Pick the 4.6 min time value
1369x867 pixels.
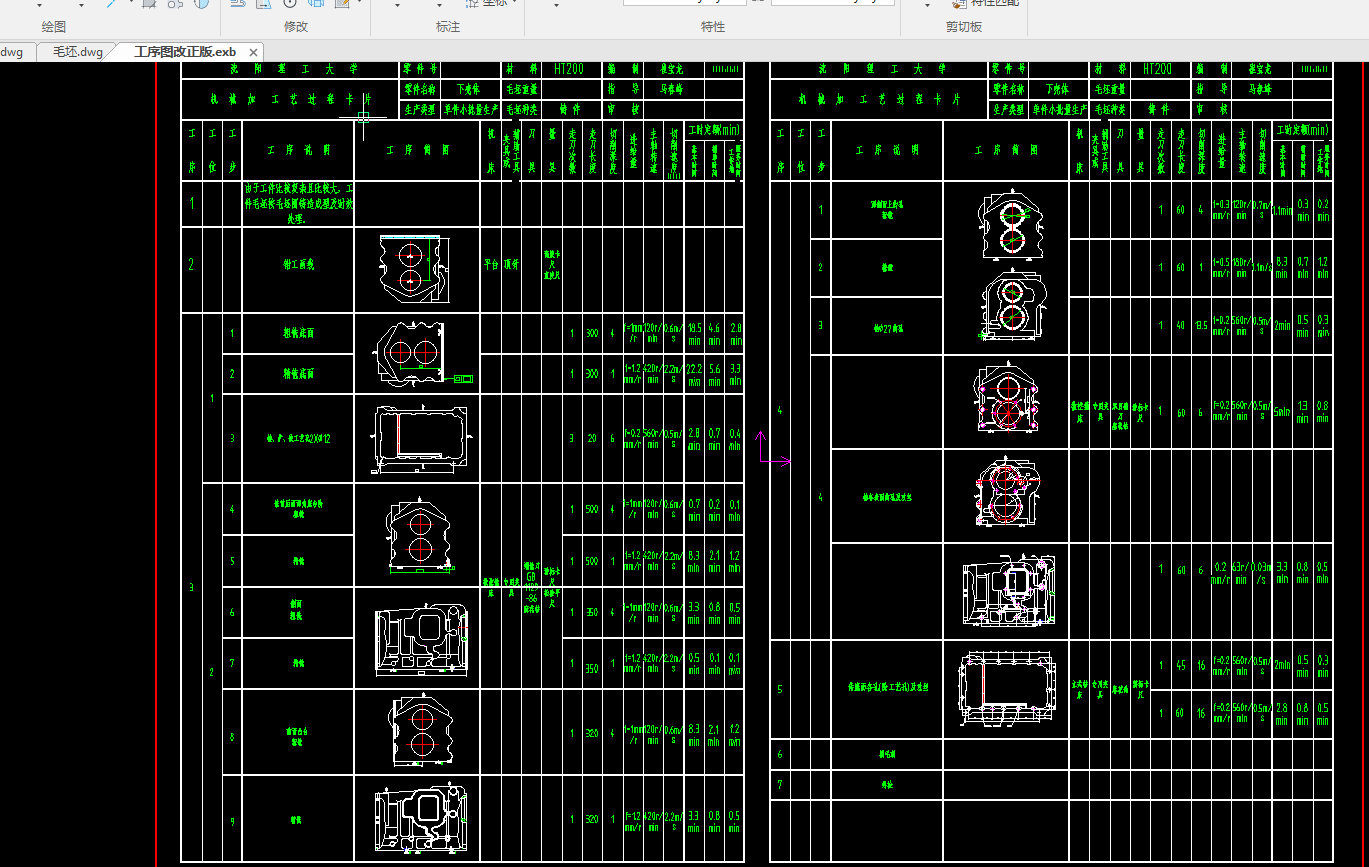point(714,334)
